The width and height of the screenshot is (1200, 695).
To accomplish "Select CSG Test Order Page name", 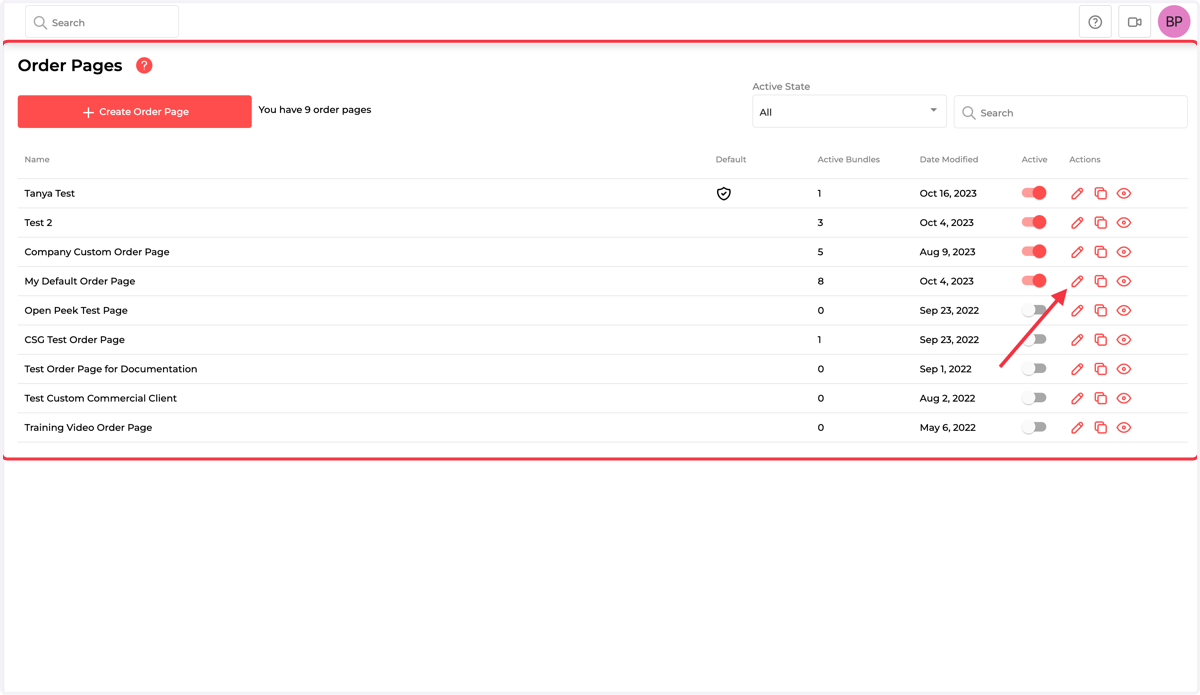I will click(75, 340).
